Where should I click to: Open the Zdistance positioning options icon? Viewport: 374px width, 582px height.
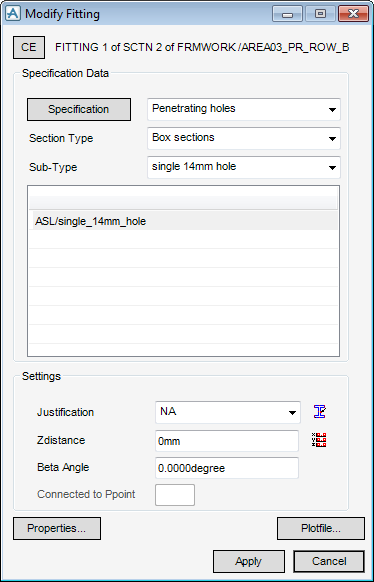click(x=319, y=440)
